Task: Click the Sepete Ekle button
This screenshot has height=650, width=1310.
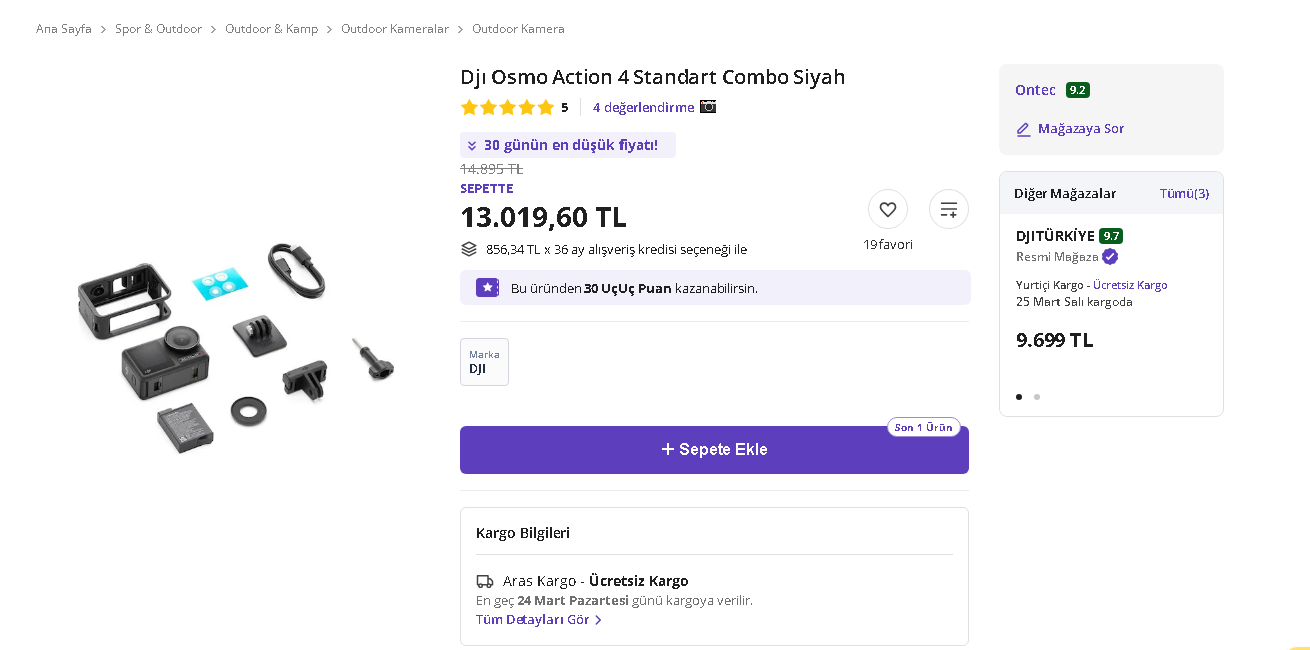Action: tap(714, 450)
